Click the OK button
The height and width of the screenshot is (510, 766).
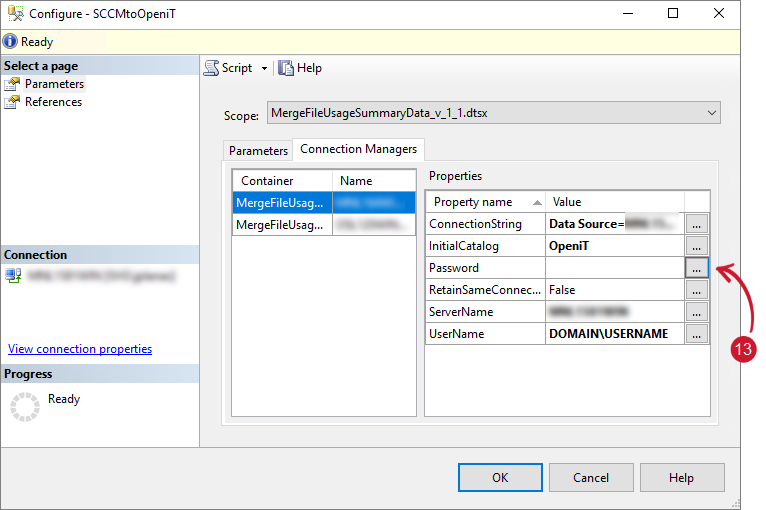(x=500, y=477)
